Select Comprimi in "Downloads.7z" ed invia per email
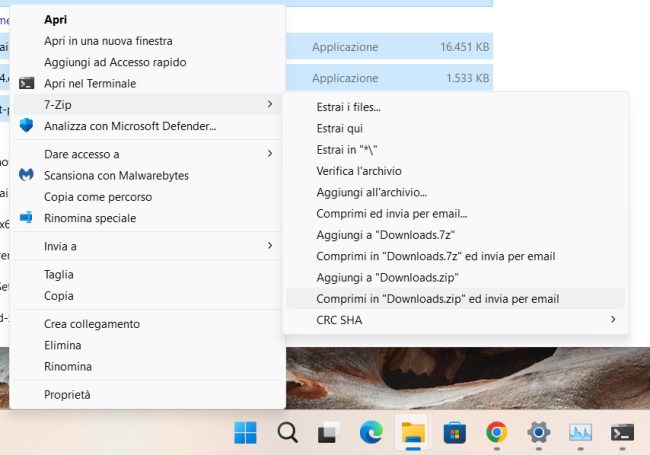The width and height of the screenshot is (650, 455). [436, 256]
